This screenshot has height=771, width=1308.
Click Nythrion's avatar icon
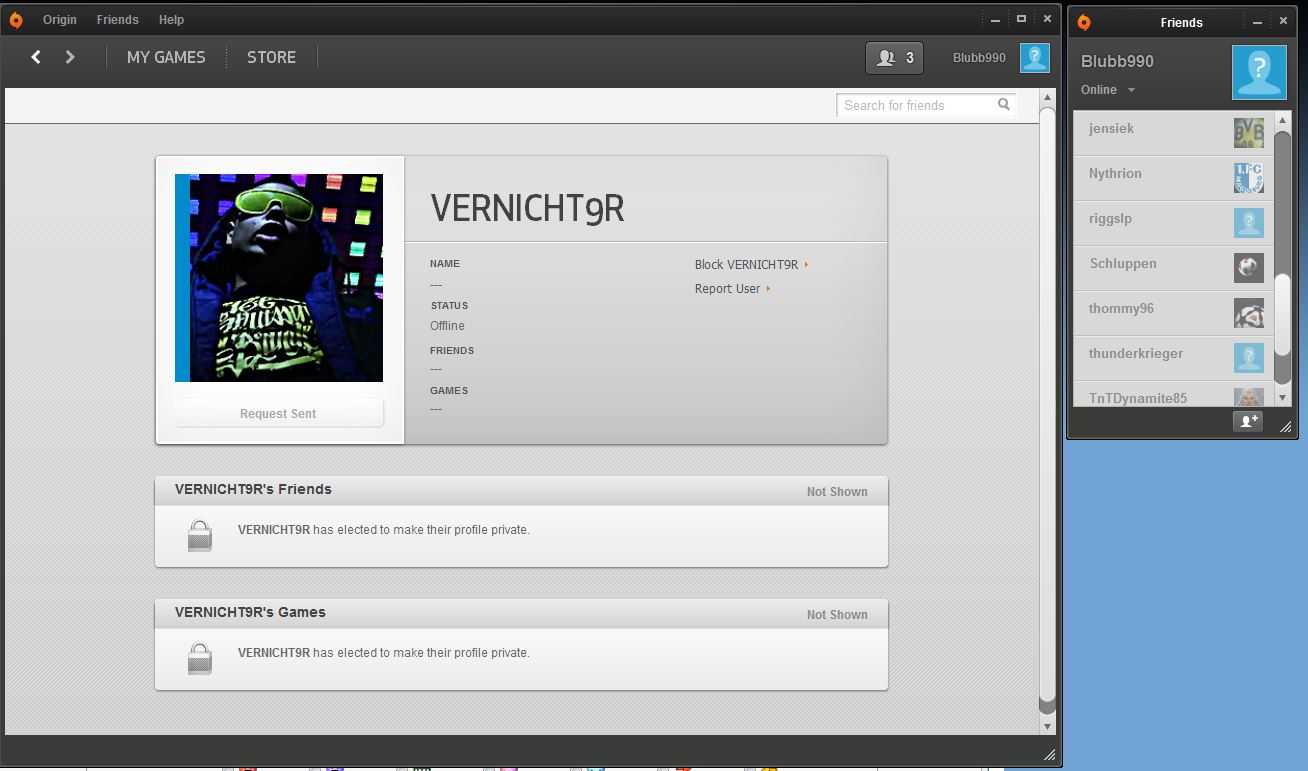1249,178
